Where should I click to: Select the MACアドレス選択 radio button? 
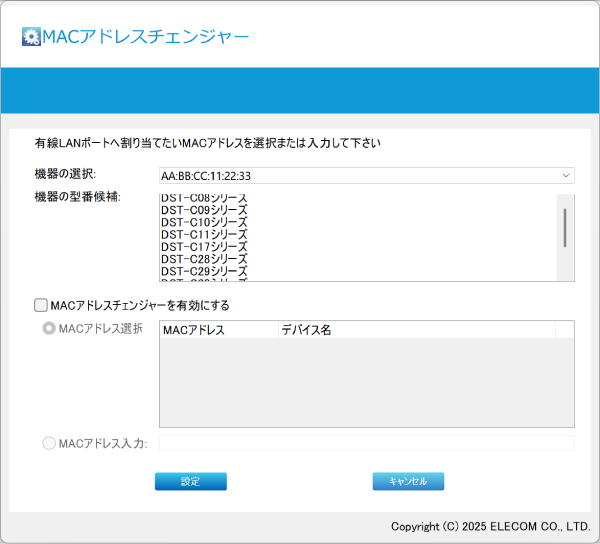click(x=49, y=328)
